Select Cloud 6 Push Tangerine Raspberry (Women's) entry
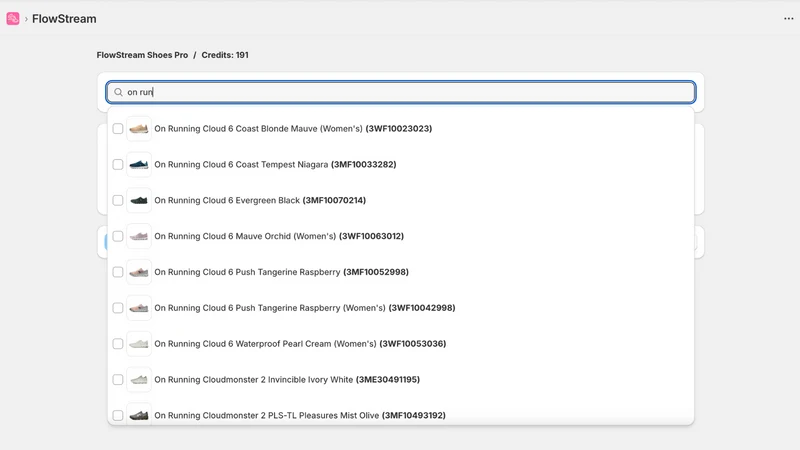Screen dimensions: 800x450 [401, 308]
